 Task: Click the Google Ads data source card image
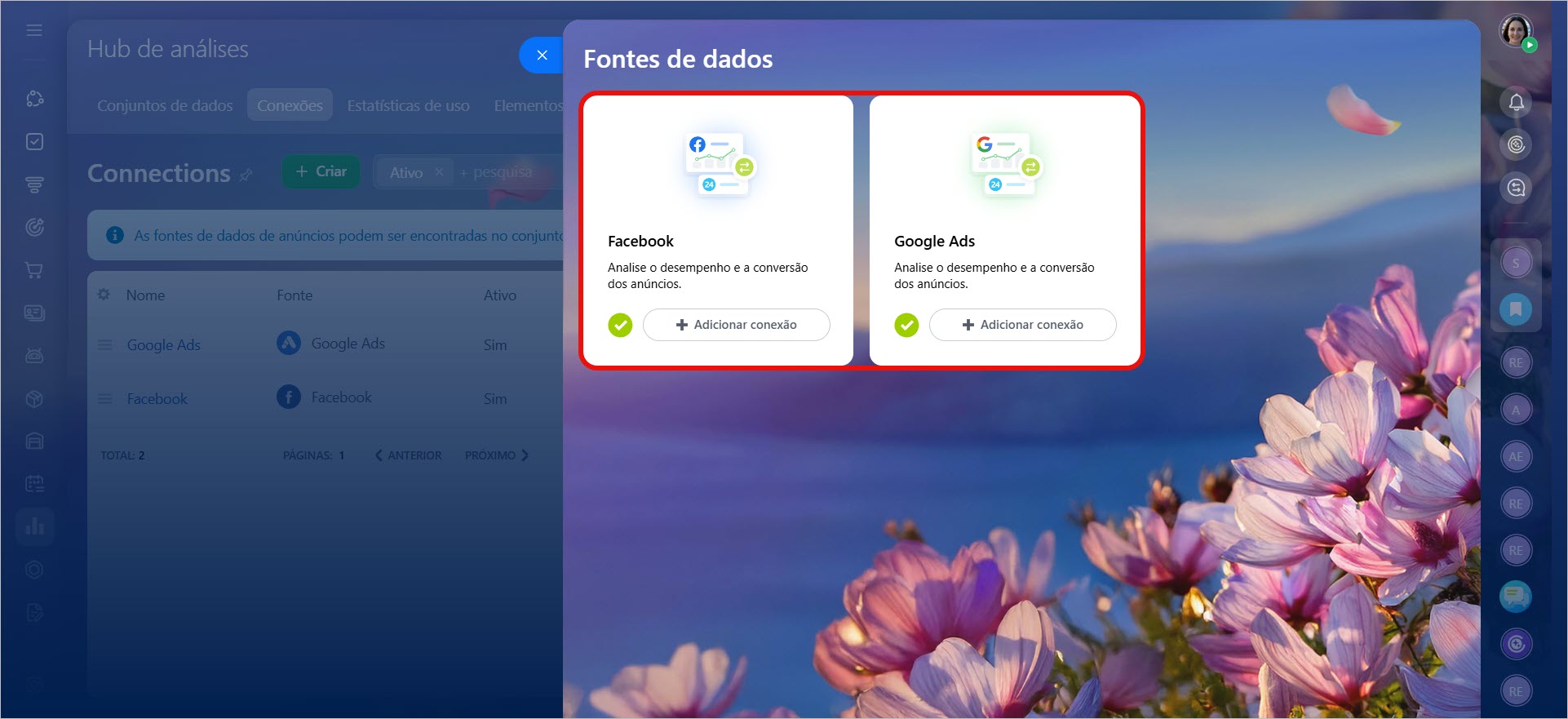[1007, 166]
